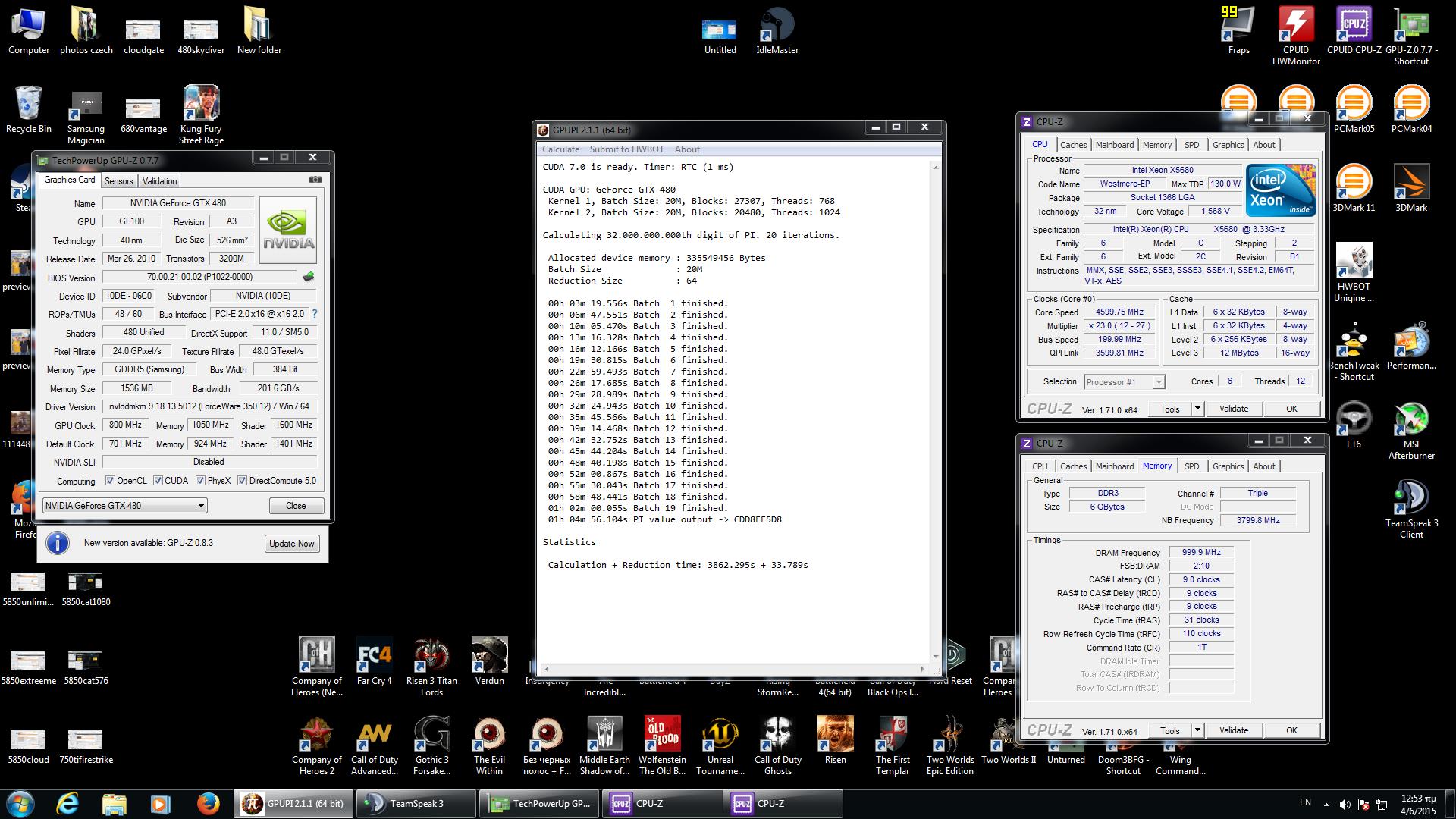Open the Processor #1 selection dropdown
The width and height of the screenshot is (1456, 819).
pyautogui.click(x=1124, y=382)
